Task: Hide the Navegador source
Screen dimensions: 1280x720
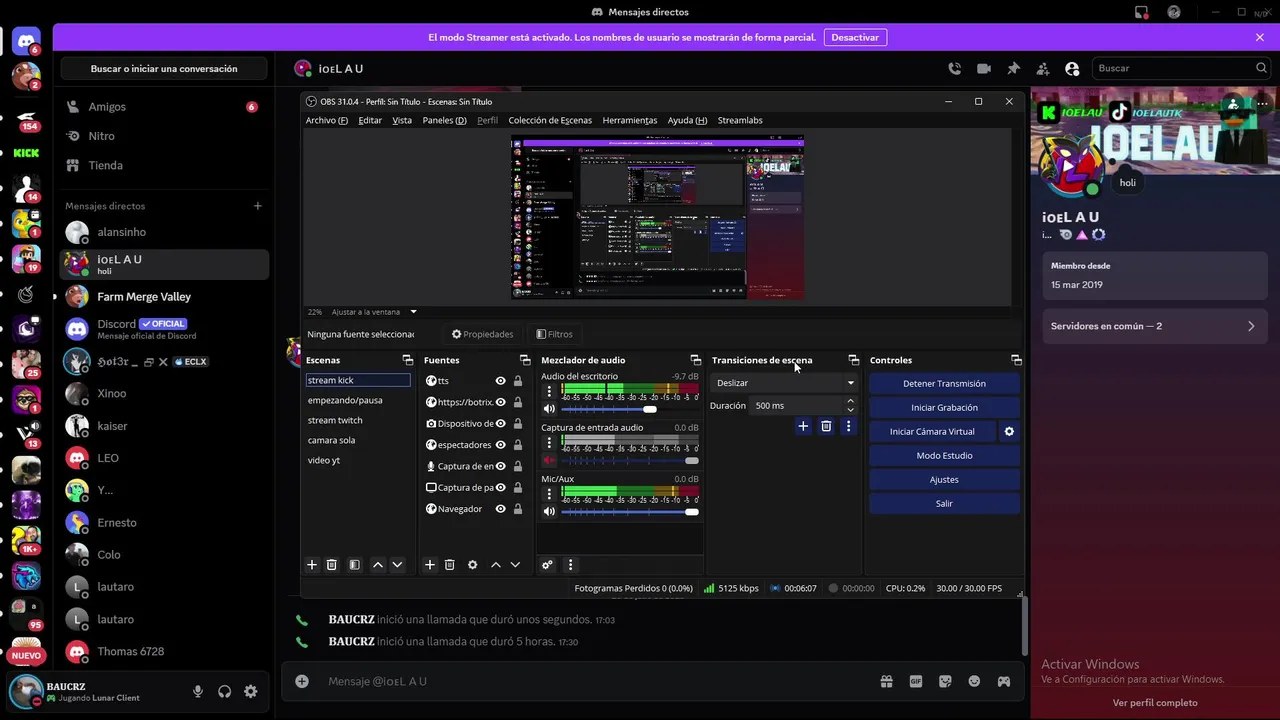Action: (x=501, y=509)
